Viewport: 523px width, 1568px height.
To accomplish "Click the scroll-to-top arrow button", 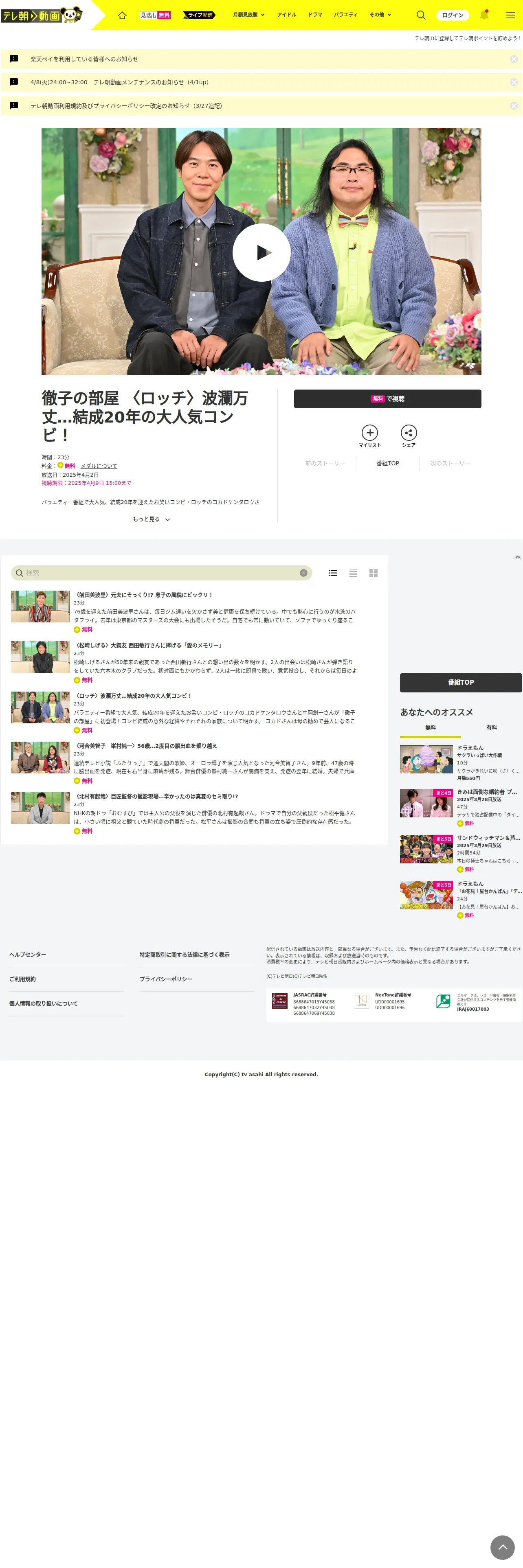I will [502, 1547].
